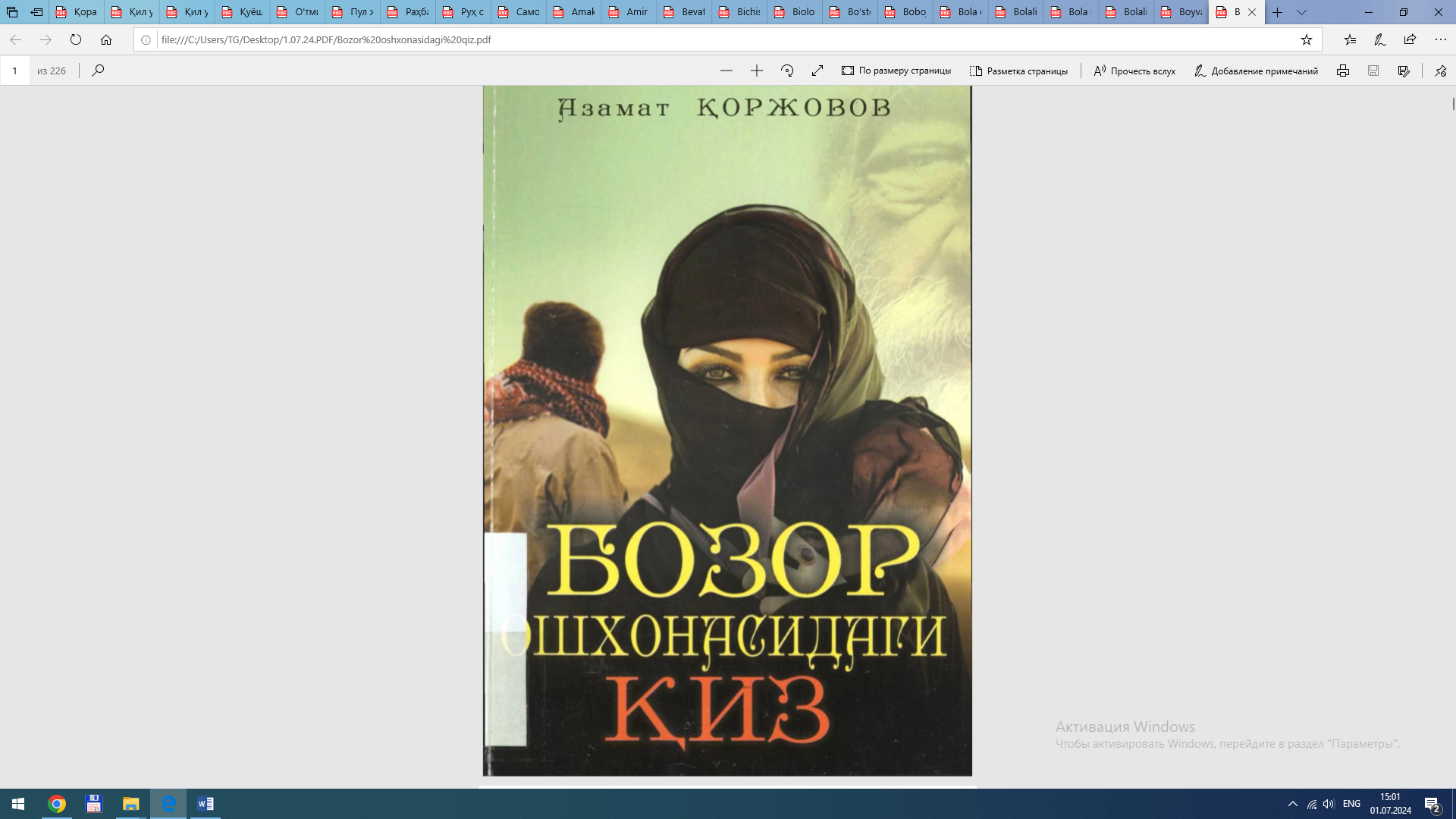1456x819 pixels.
Task: Click the zoom out minus icon
Action: [726, 71]
